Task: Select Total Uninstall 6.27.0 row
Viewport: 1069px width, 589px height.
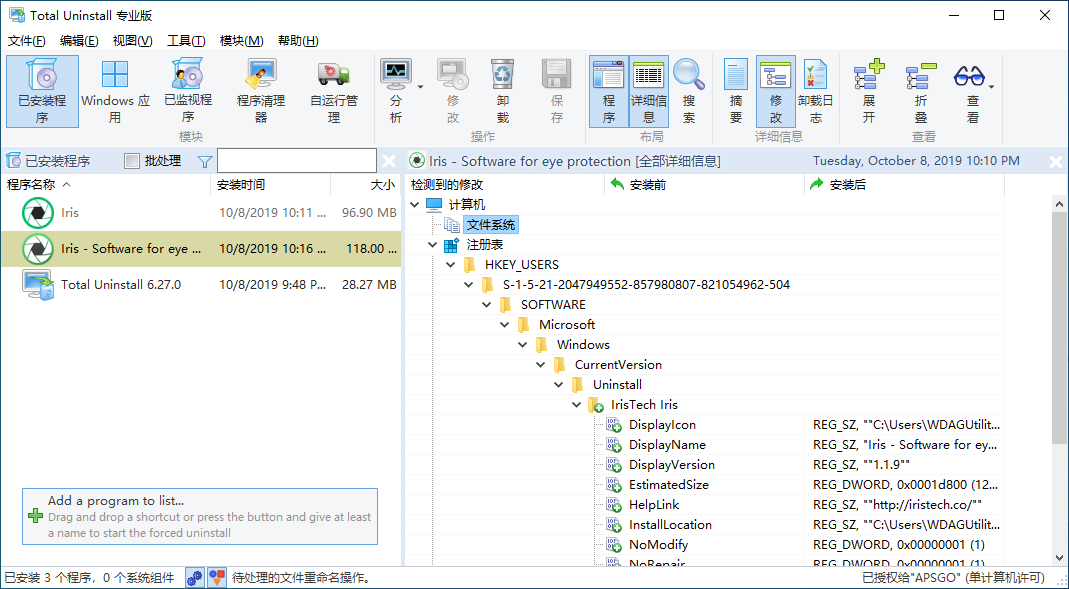Action: click(200, 284)
